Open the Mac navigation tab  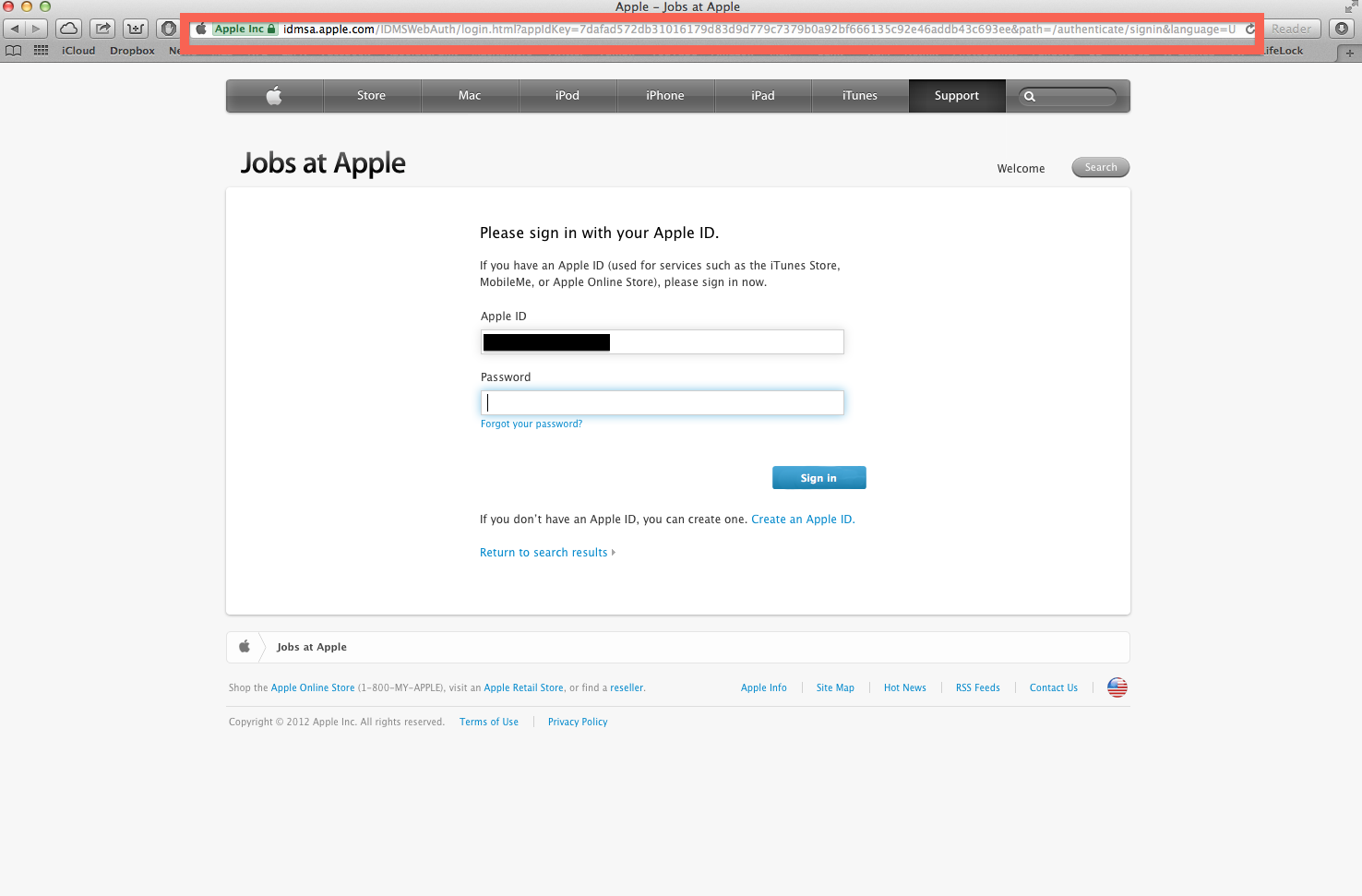click(x=470, y=95)
